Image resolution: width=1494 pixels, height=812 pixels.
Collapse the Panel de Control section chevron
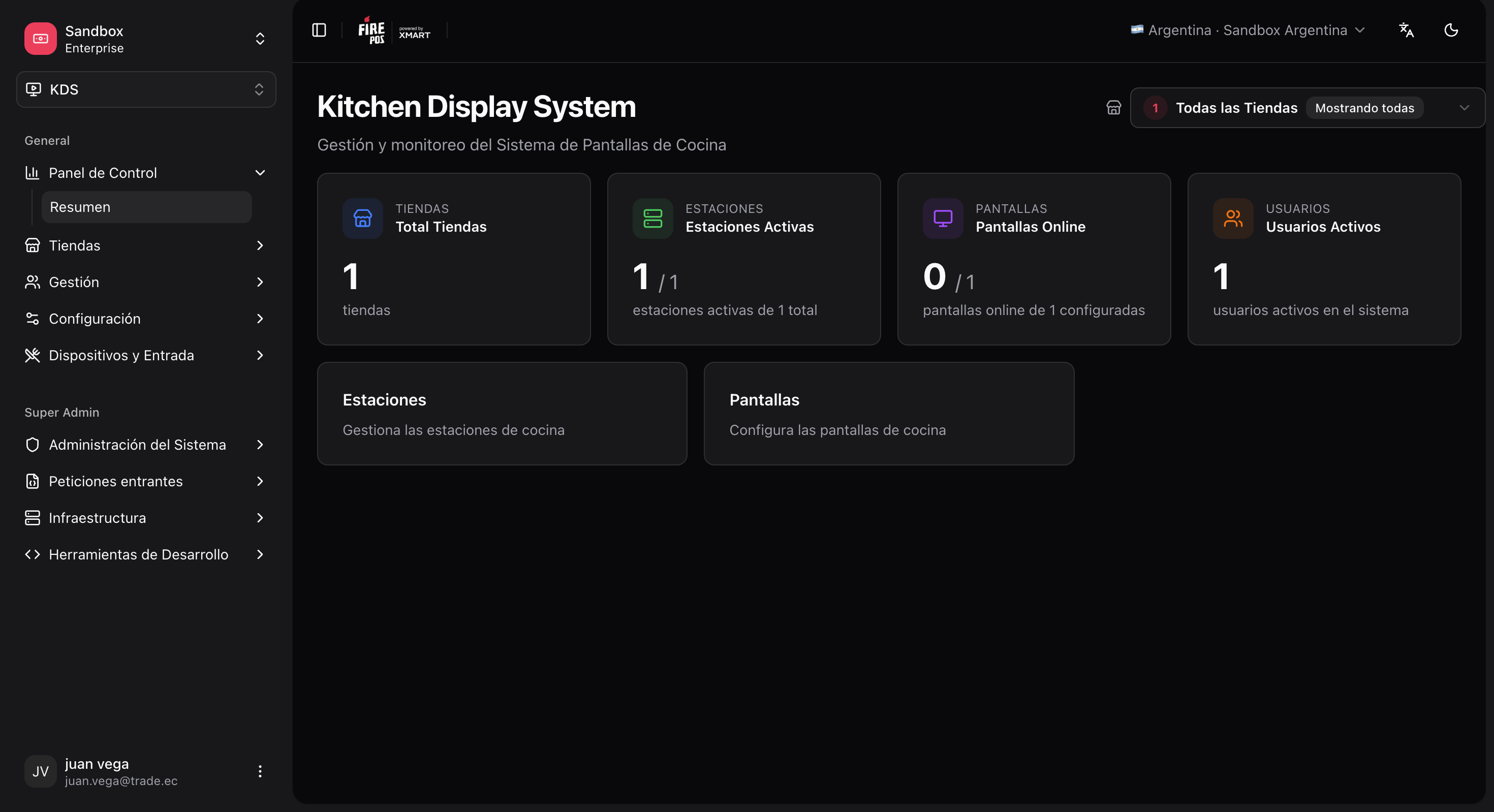[260, 173]
